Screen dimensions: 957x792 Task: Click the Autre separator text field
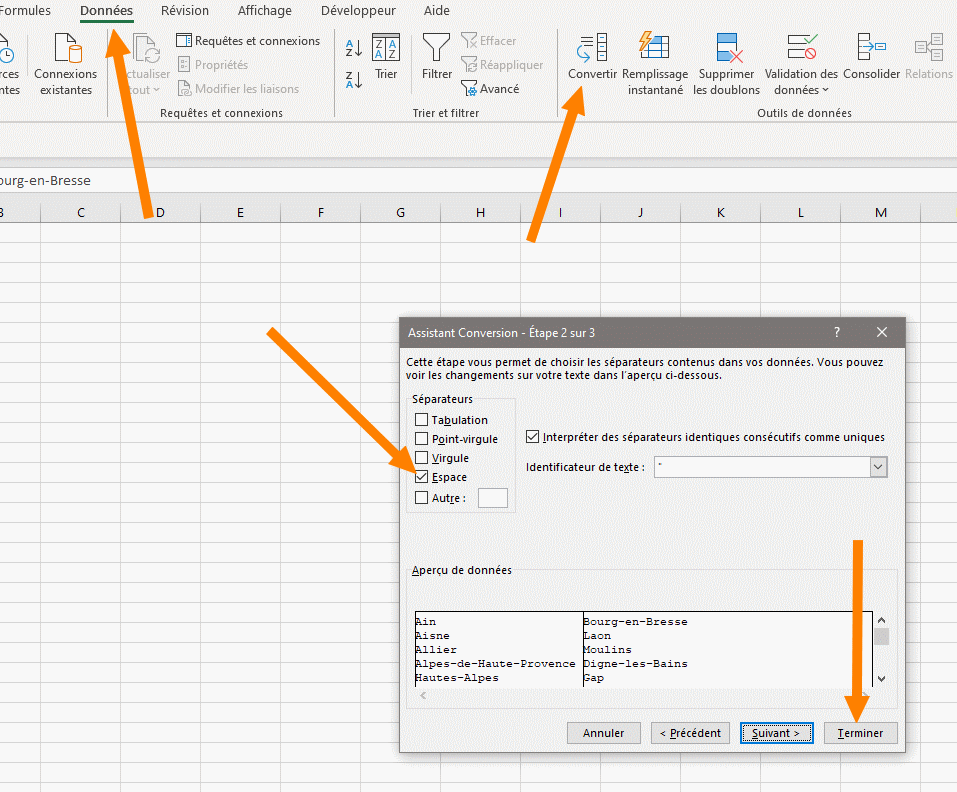[493, 498]
